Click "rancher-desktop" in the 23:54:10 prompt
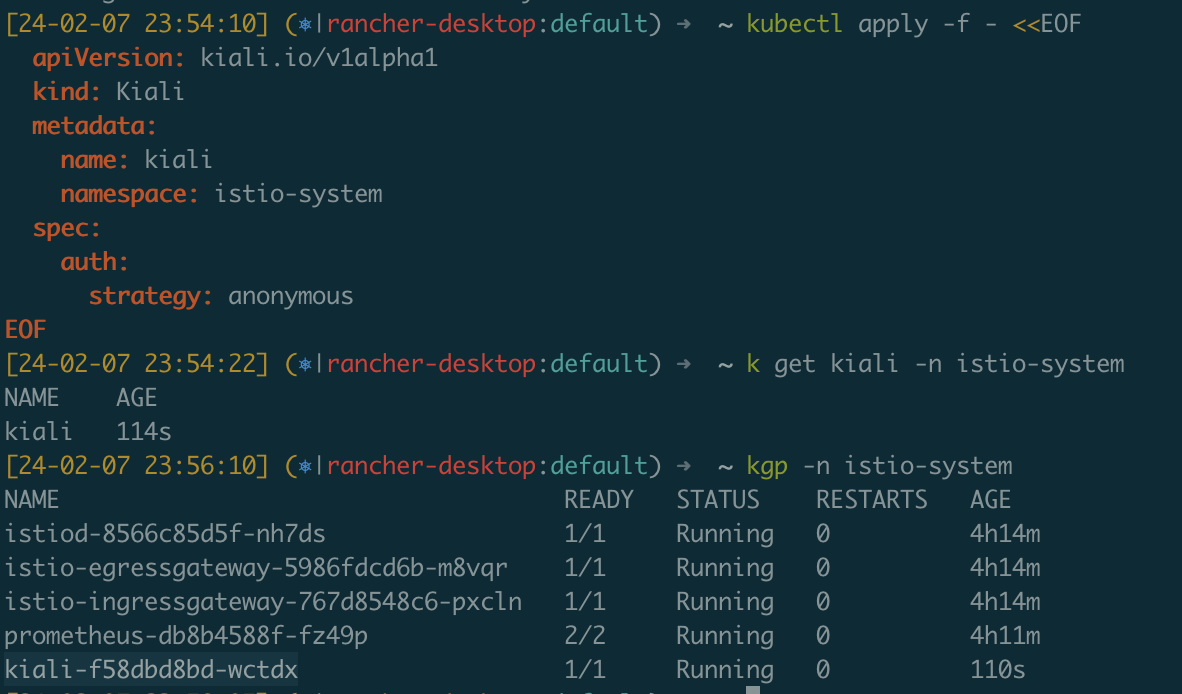Viewport: 1182px width, 694px height. pyautogui.click(x=432, y=25)
